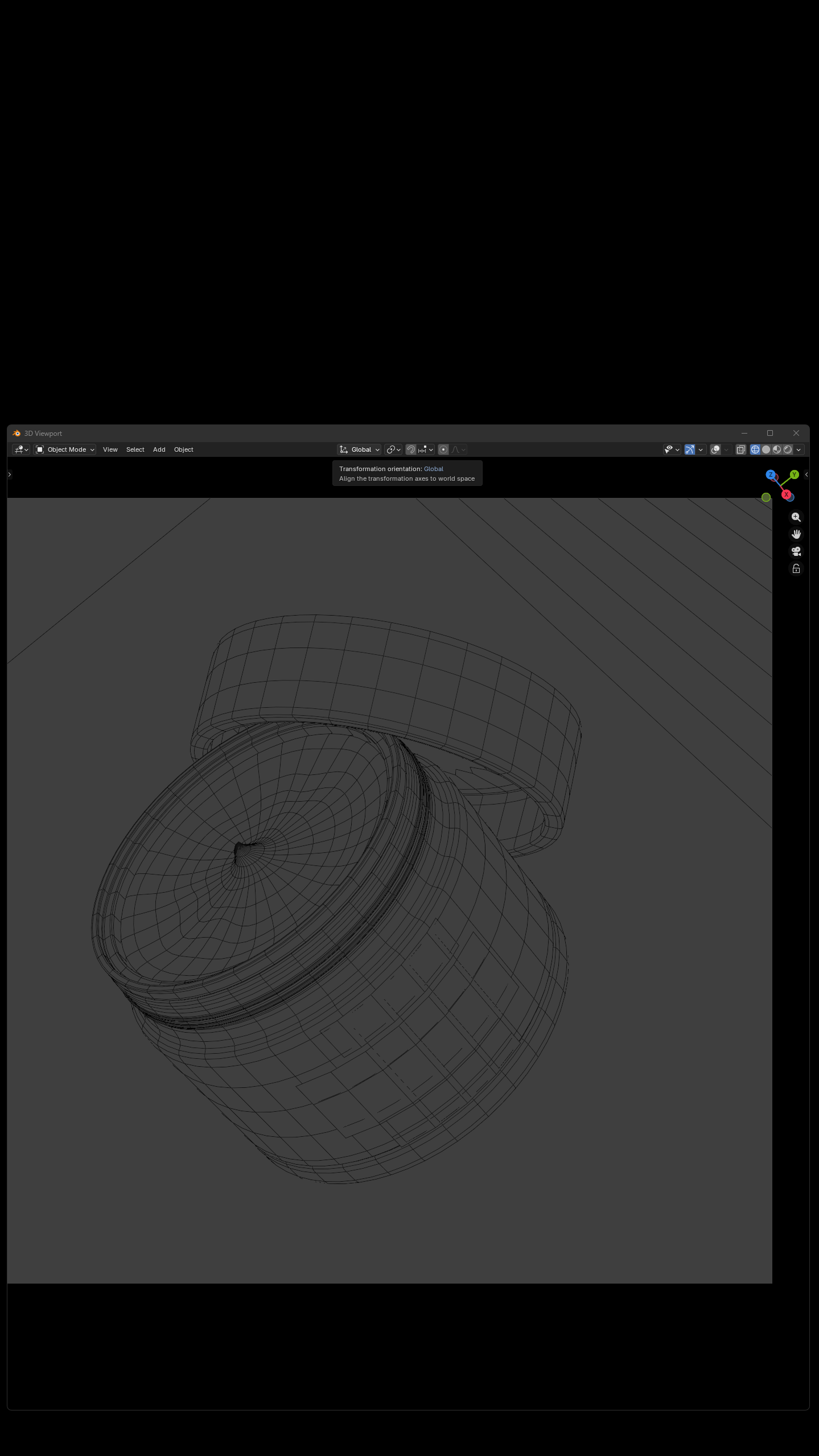The height and width of the screenshot is (1456, 819).
Task: Click the negative Y axis gizmo ball
Action: coord(766,497)
